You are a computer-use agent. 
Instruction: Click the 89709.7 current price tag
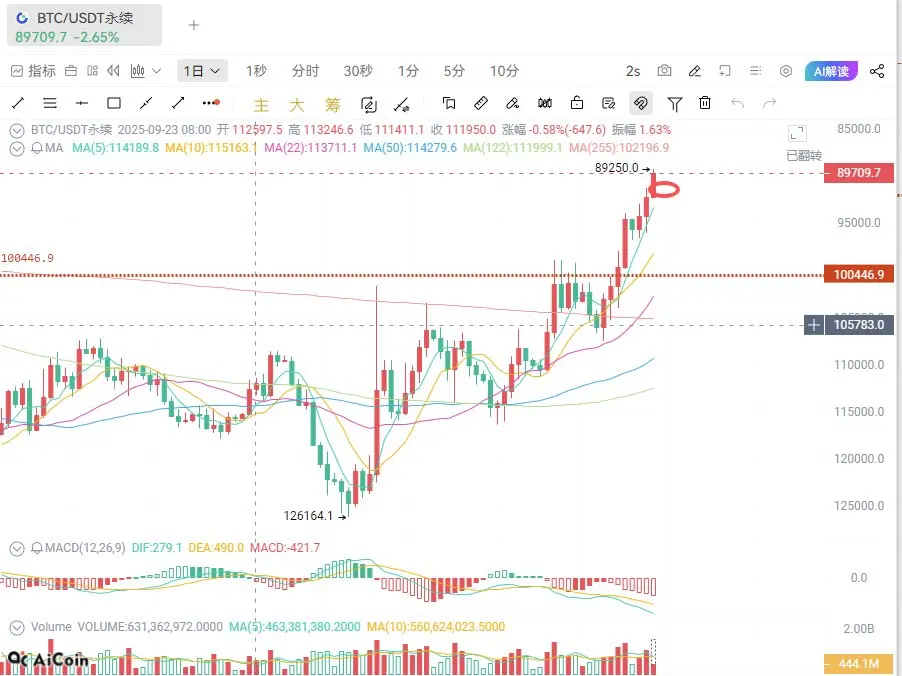(859, 173)
